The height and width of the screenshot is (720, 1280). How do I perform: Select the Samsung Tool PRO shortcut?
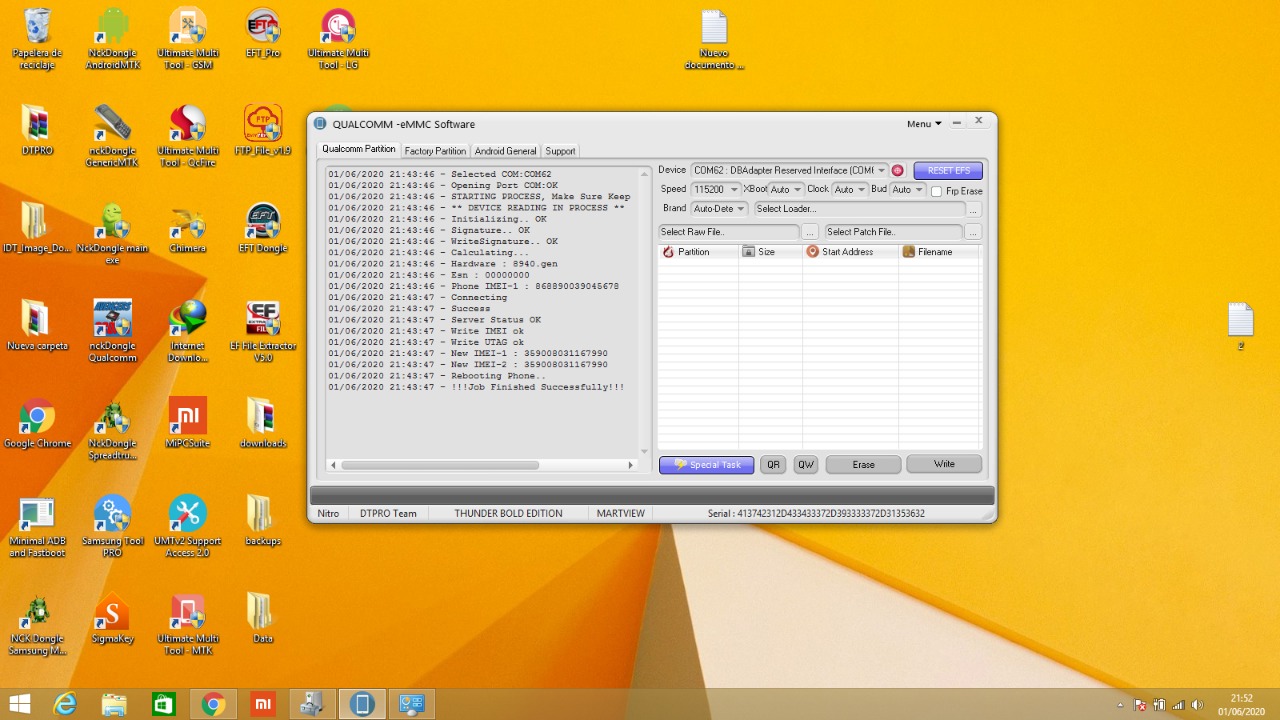[x=113, y=527]
